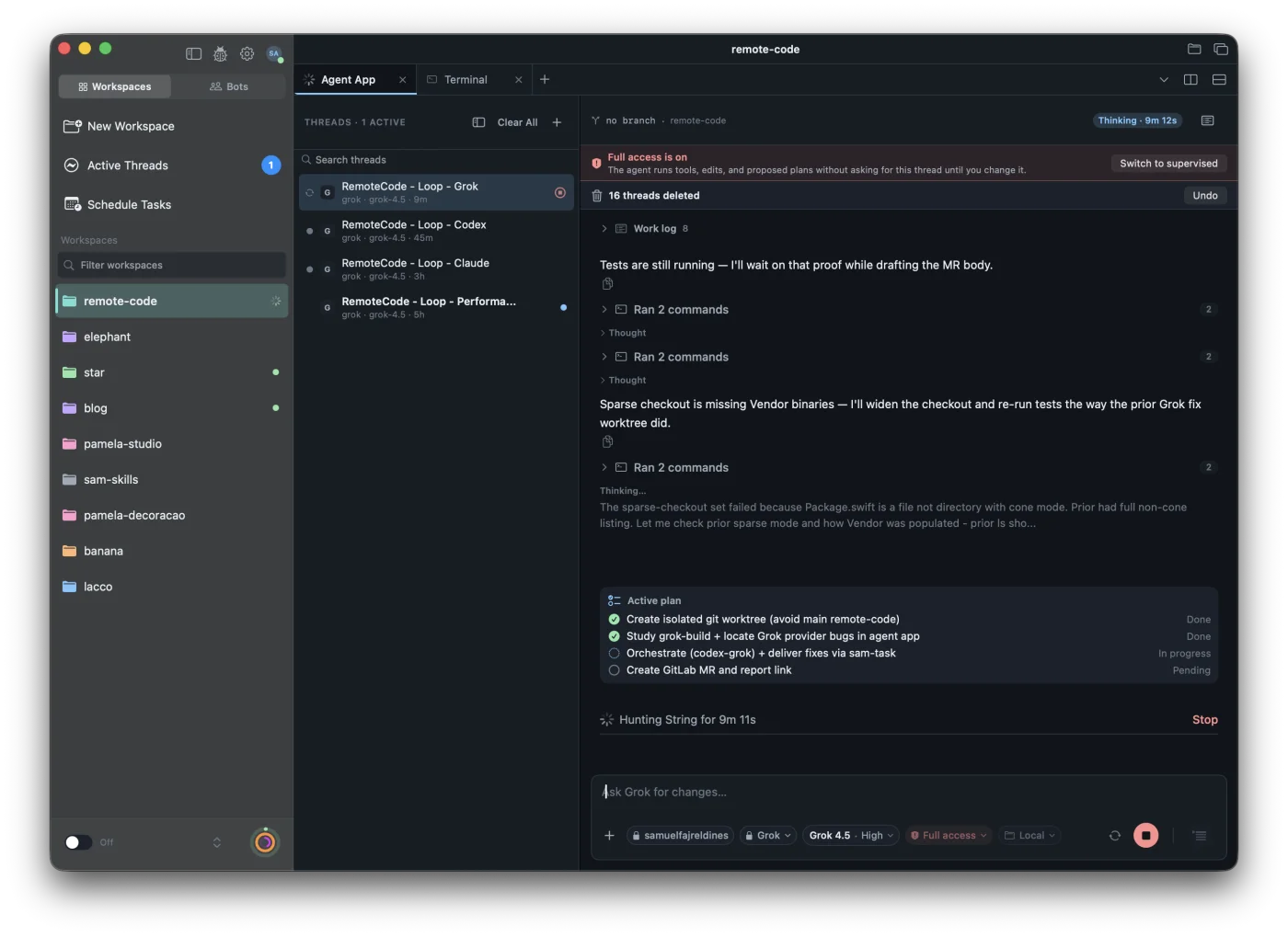This screenshot has height=937, width=1288.
Task: Toggle threads panel layout icon
Action: click(x=478, y=122)
